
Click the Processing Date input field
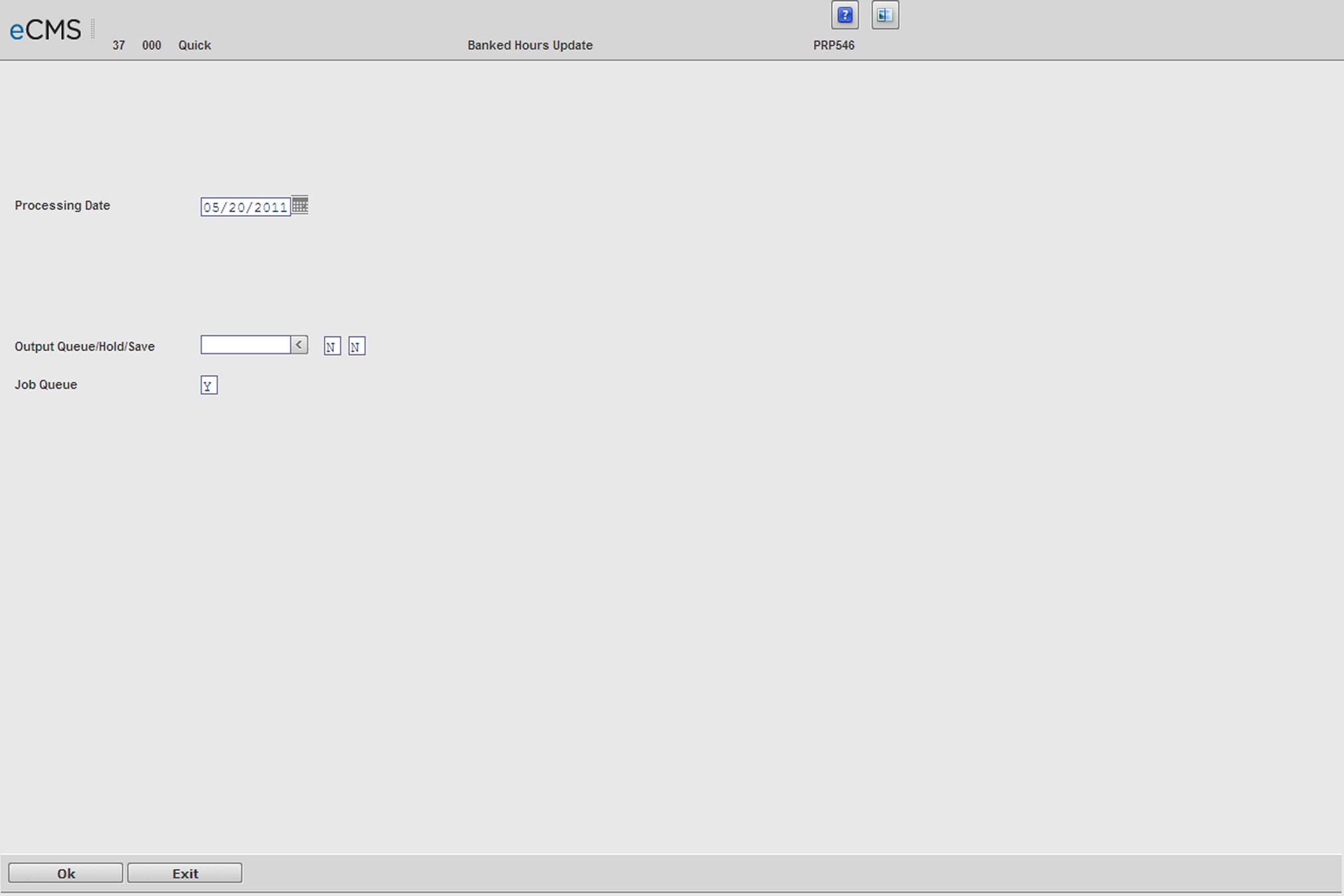point(246,207)
